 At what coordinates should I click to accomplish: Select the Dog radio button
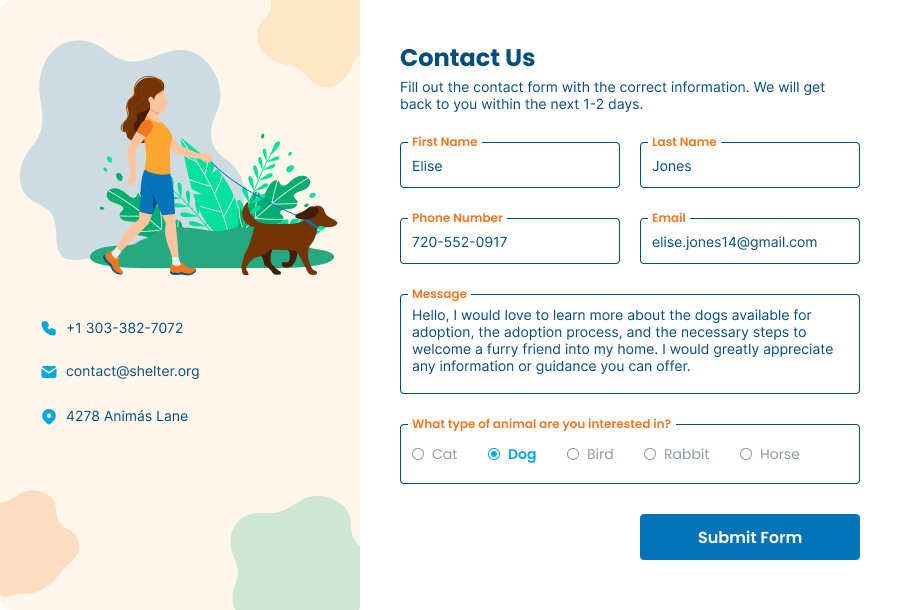pyautogui.click(x=494, y=454)
